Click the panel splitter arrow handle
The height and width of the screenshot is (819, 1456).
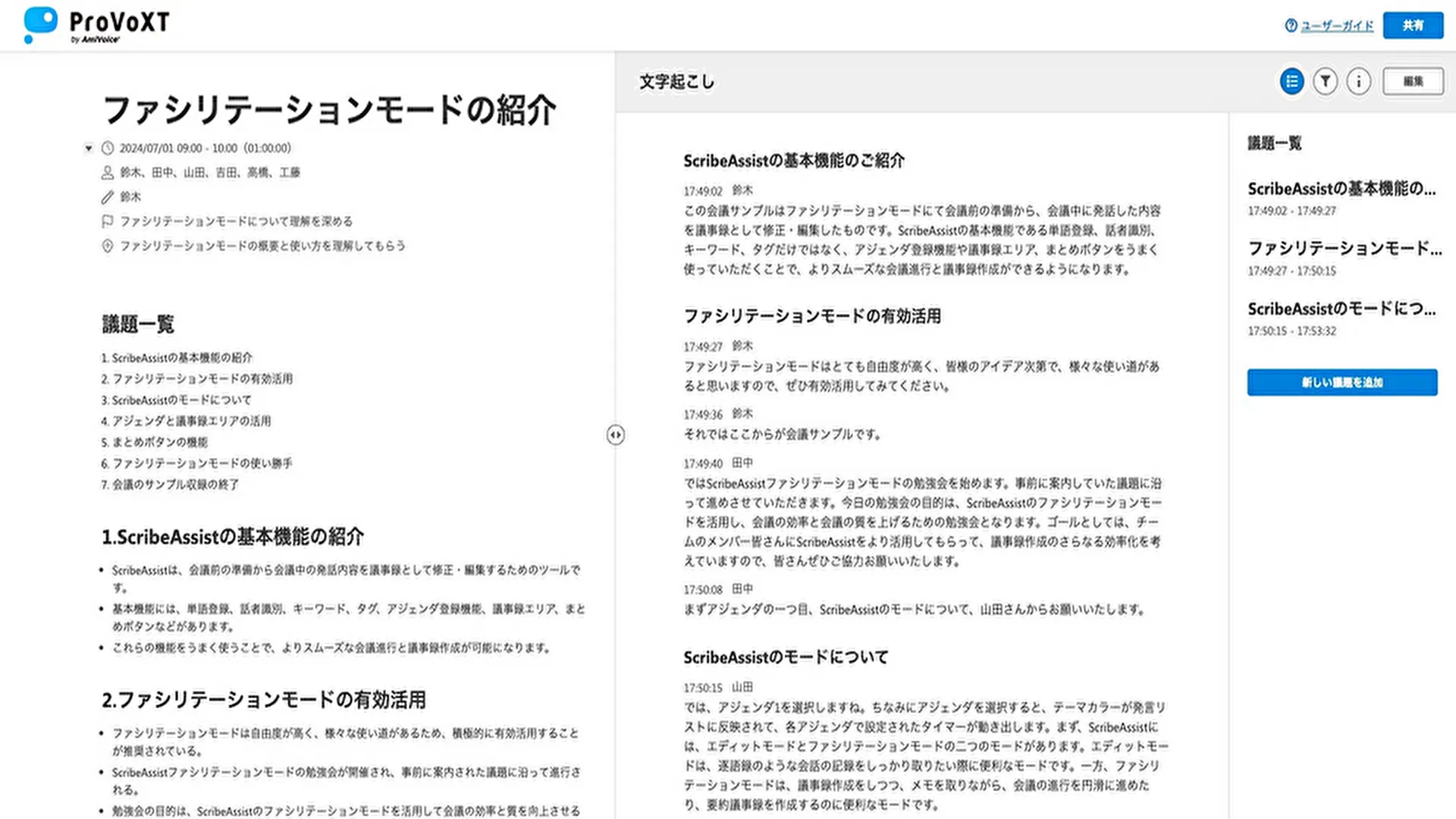click(615, 435)
